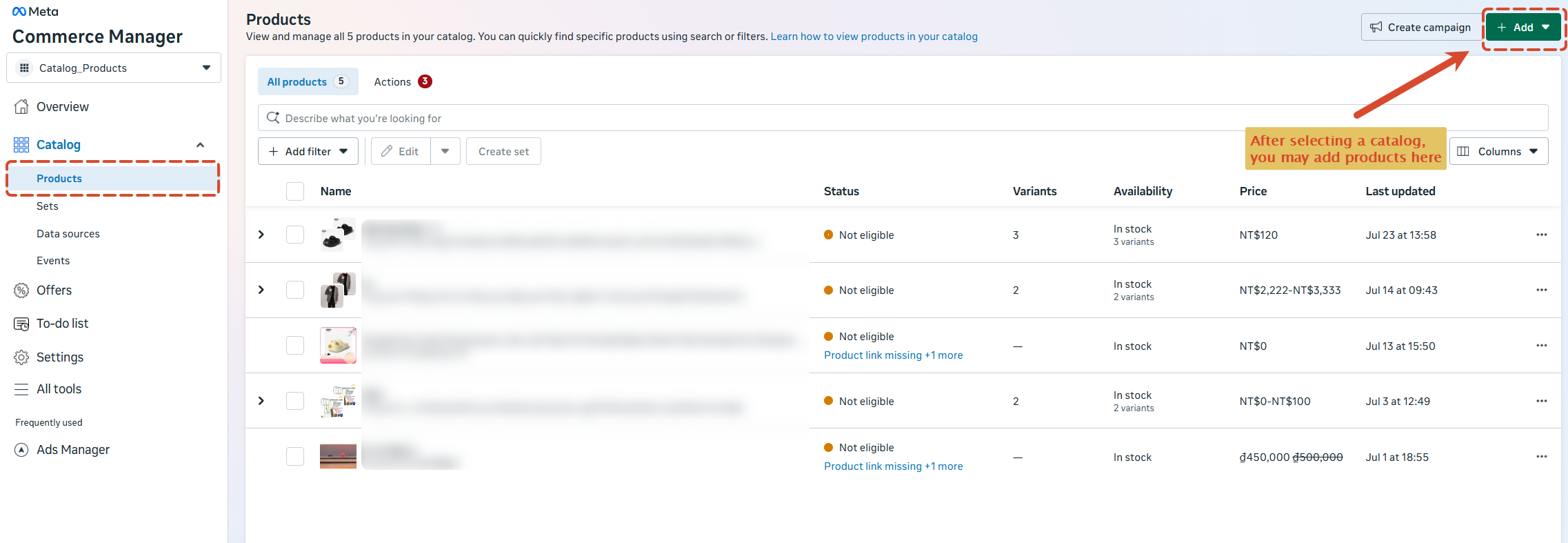Click the green Add button

[x=1523, y=27]
